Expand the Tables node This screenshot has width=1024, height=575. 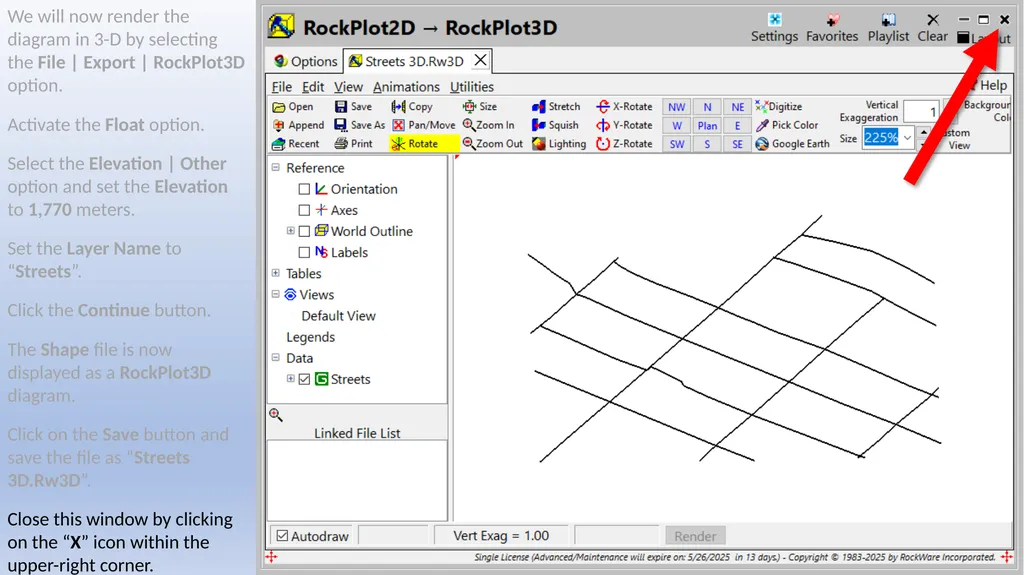(x=276, y=272)
